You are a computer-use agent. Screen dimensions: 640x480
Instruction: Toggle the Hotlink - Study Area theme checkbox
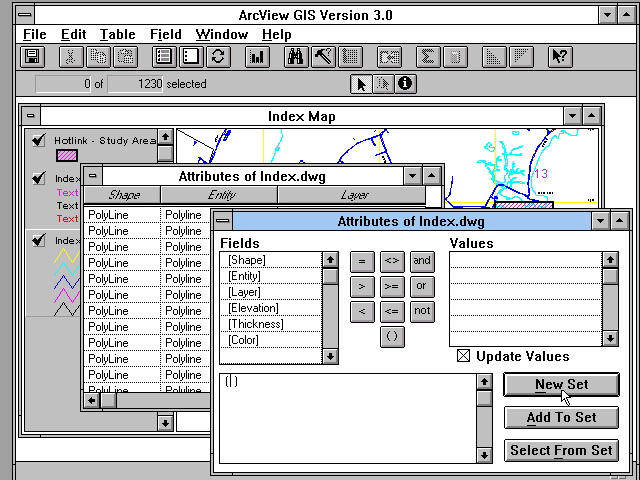tap(39, 140)
